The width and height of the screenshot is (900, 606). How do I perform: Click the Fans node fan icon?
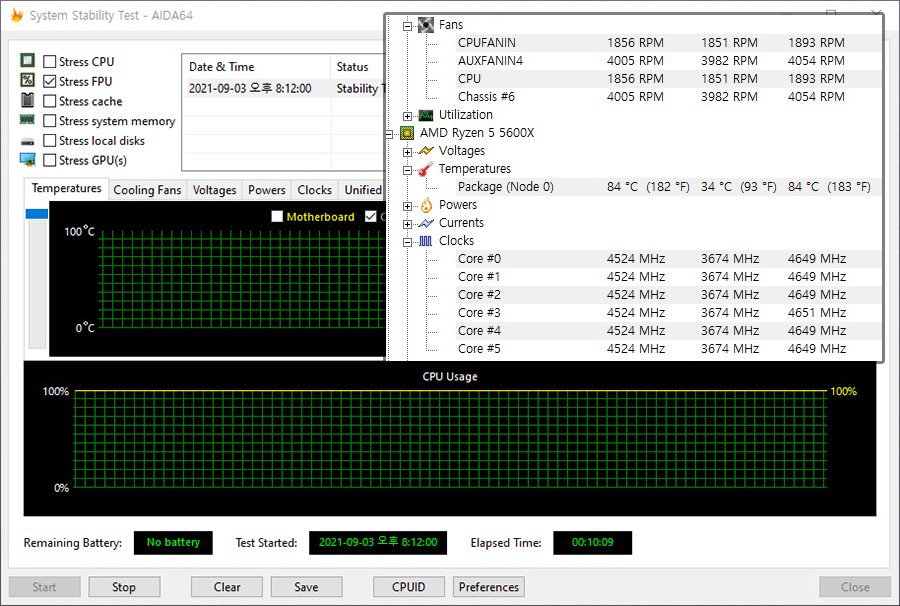coord(426,25)
